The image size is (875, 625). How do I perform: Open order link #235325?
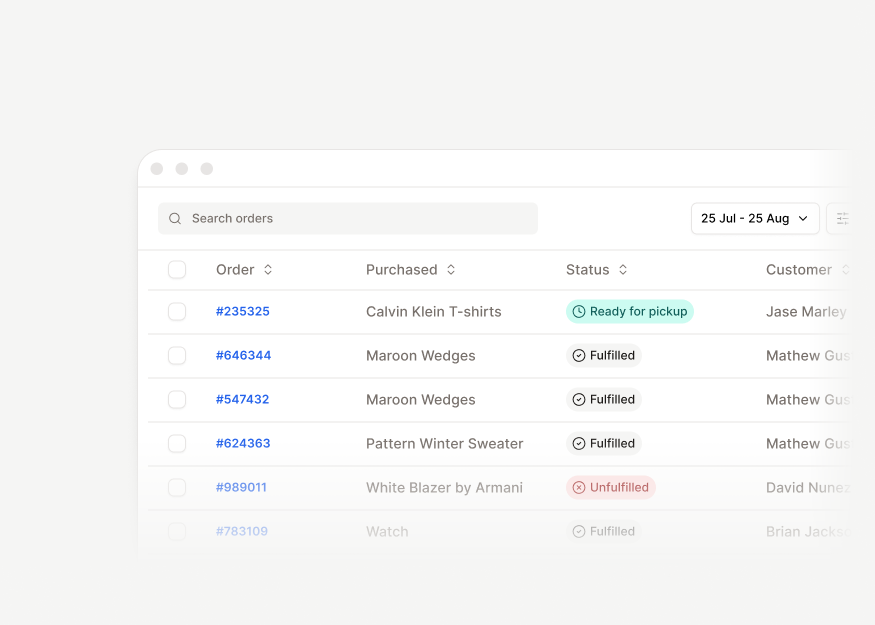[243, 311]
